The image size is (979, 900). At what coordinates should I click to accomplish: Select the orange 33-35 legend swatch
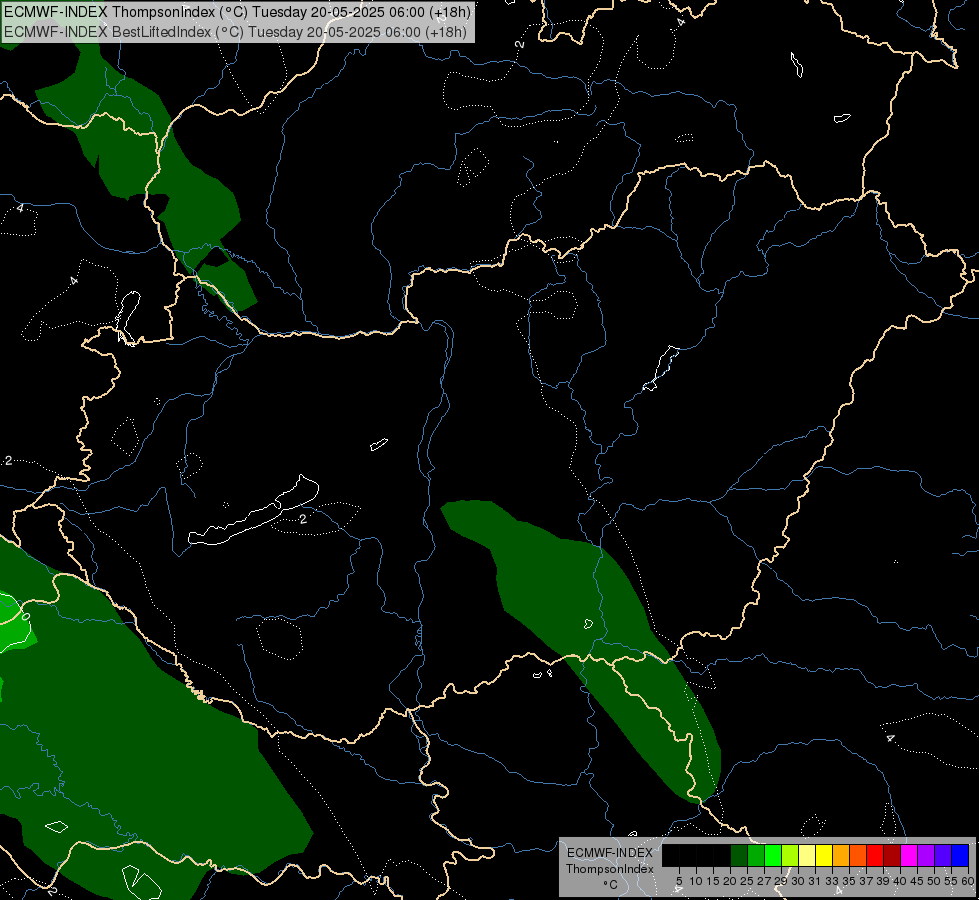point(841,855)
